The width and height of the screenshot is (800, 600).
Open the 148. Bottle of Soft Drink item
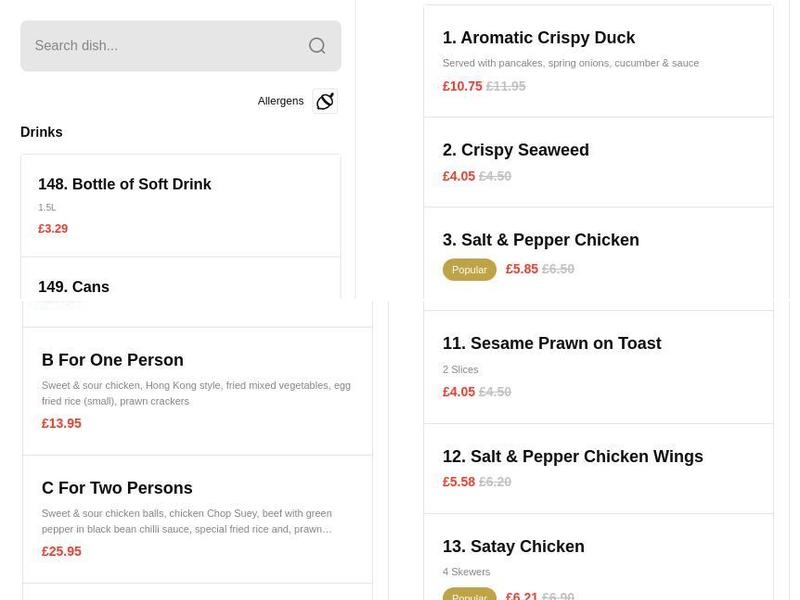[124, 184]
